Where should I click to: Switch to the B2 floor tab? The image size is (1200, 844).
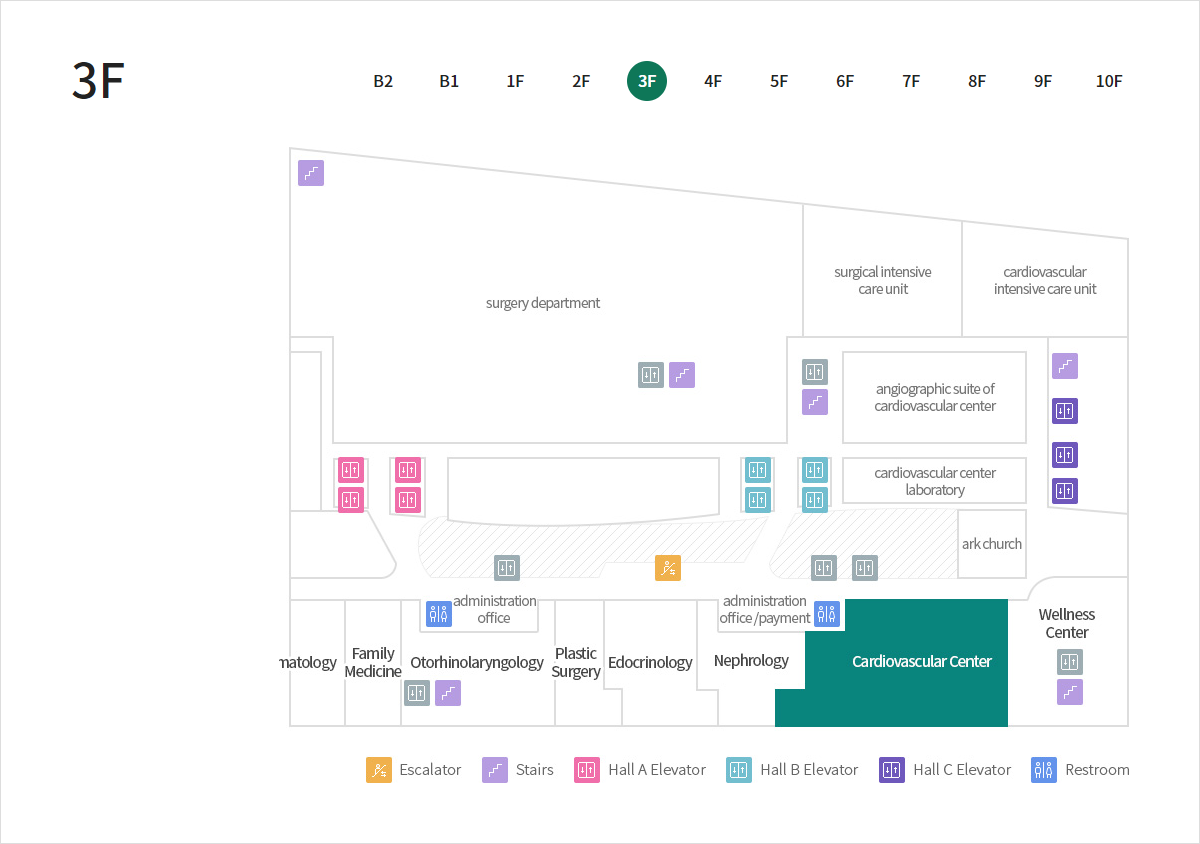pos(383,82)
